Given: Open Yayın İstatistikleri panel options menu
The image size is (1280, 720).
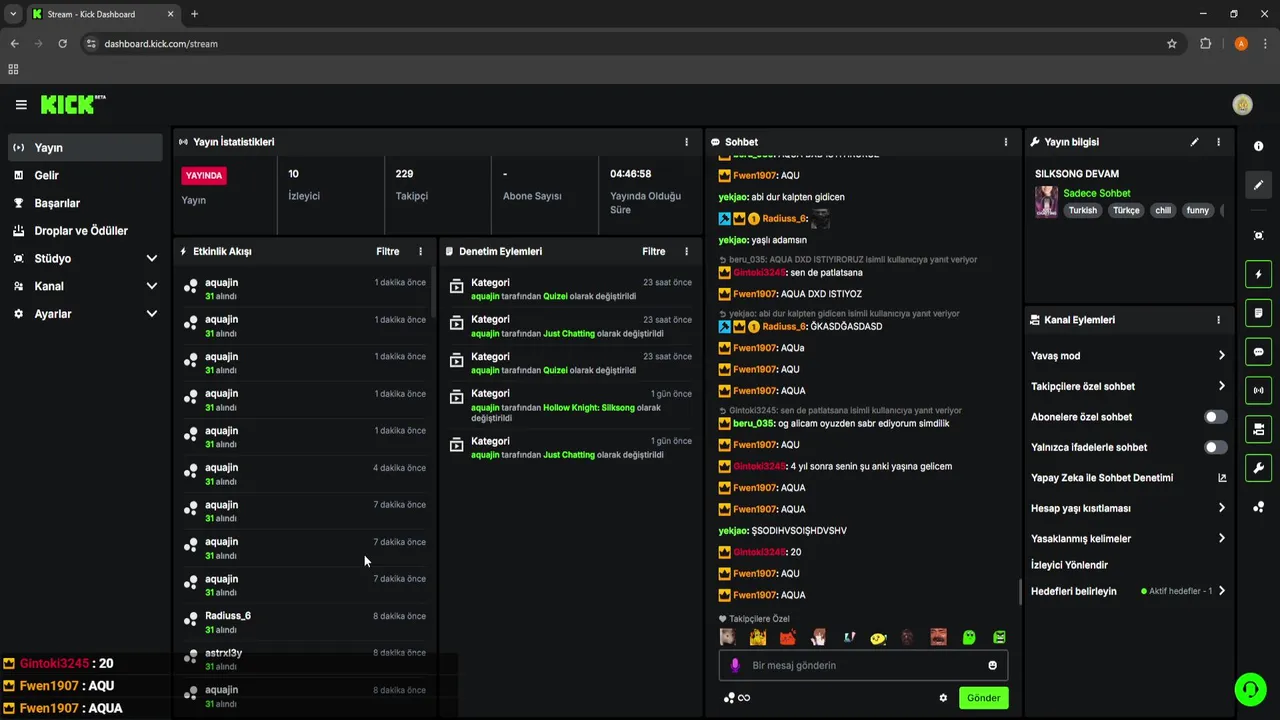Looking at the screenshot, I should point(686,142).
